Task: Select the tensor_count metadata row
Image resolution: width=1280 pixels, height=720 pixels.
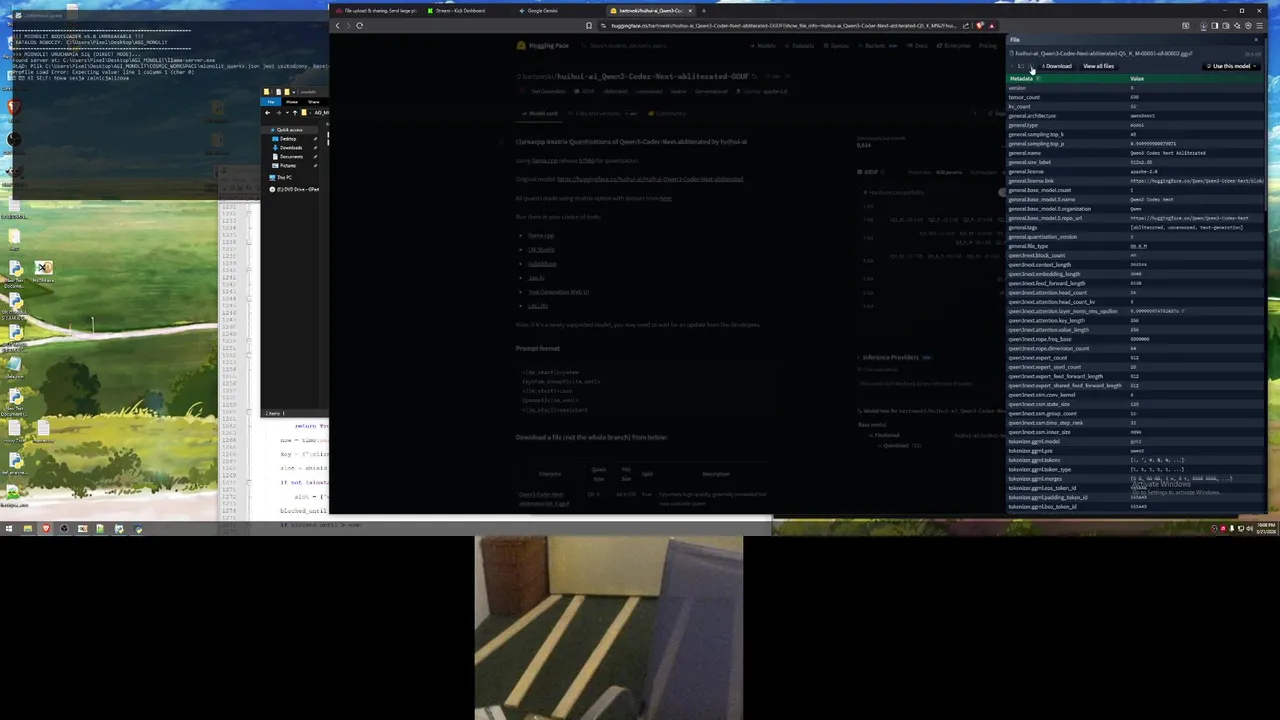Action: point(1136,97)
